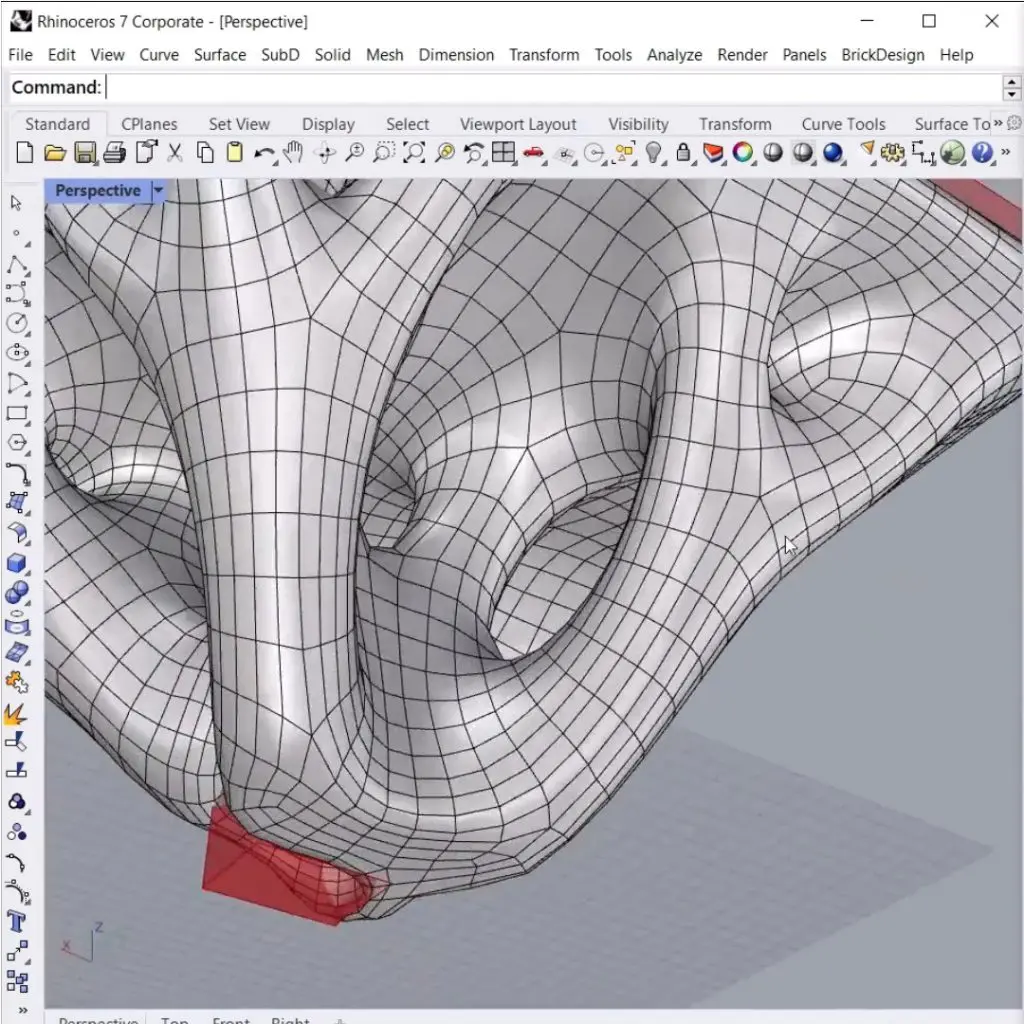Expand the toolbar tabs overflow chevron
Image resolution: width=1024 pixels, height=1024 pixels.
coord(997,123)
